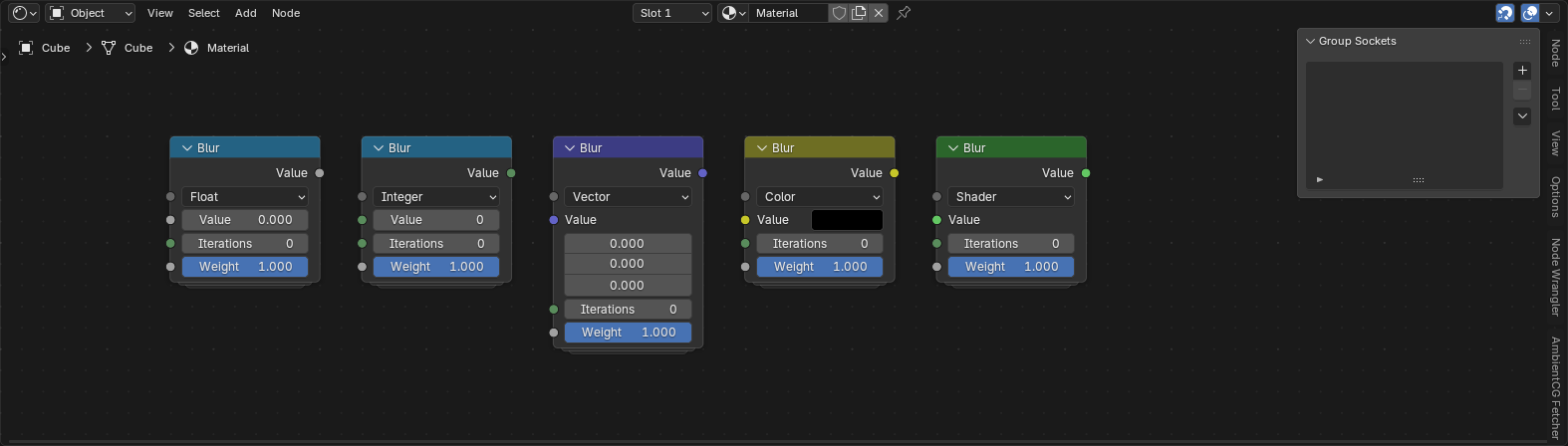Duplicate the material with the copy icon
This screenshot has width=1568, height=446.
pyautogui.click(x=859, y=13)
